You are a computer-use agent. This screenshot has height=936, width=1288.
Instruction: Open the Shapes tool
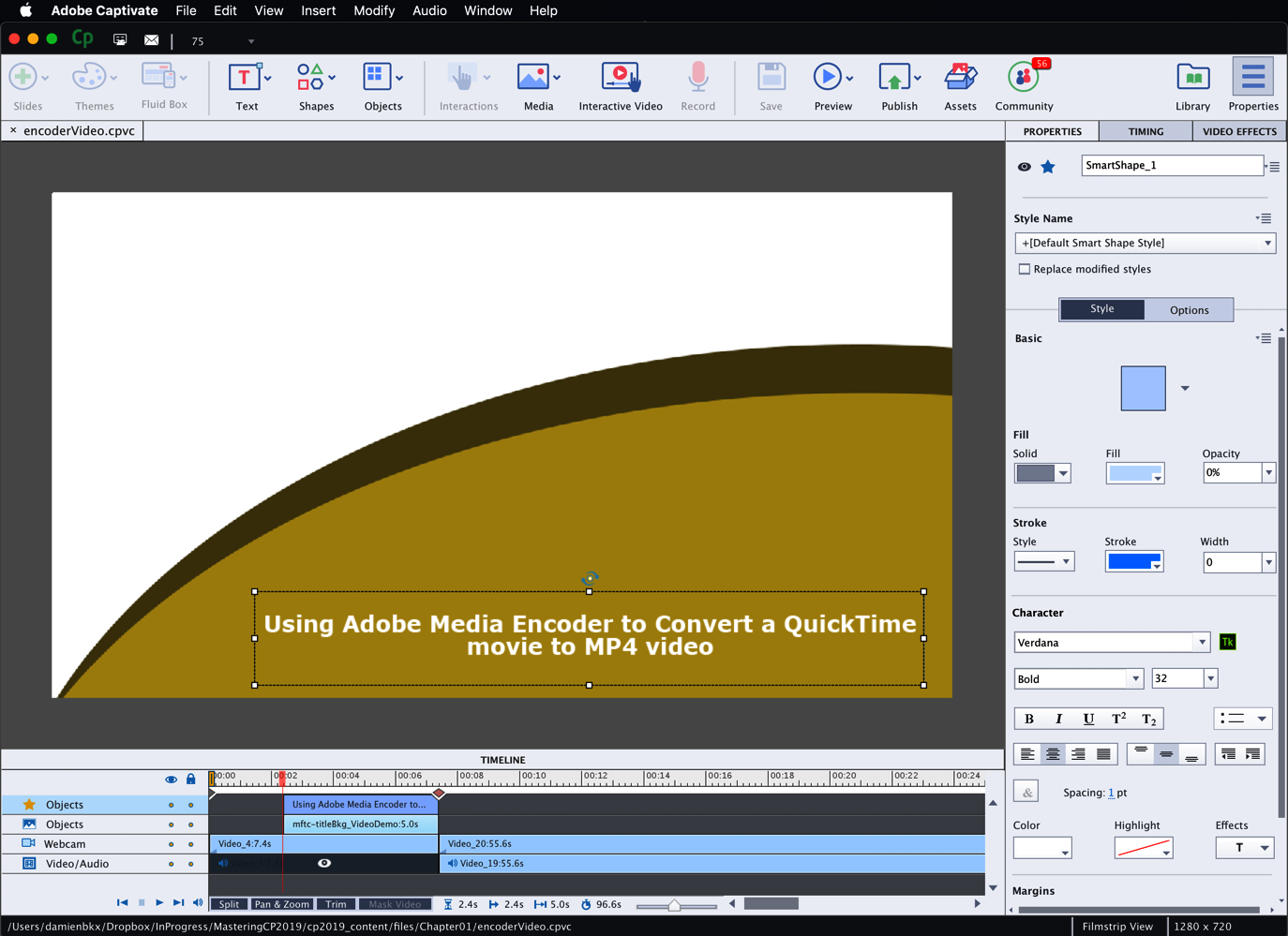(x=310, y=77)
